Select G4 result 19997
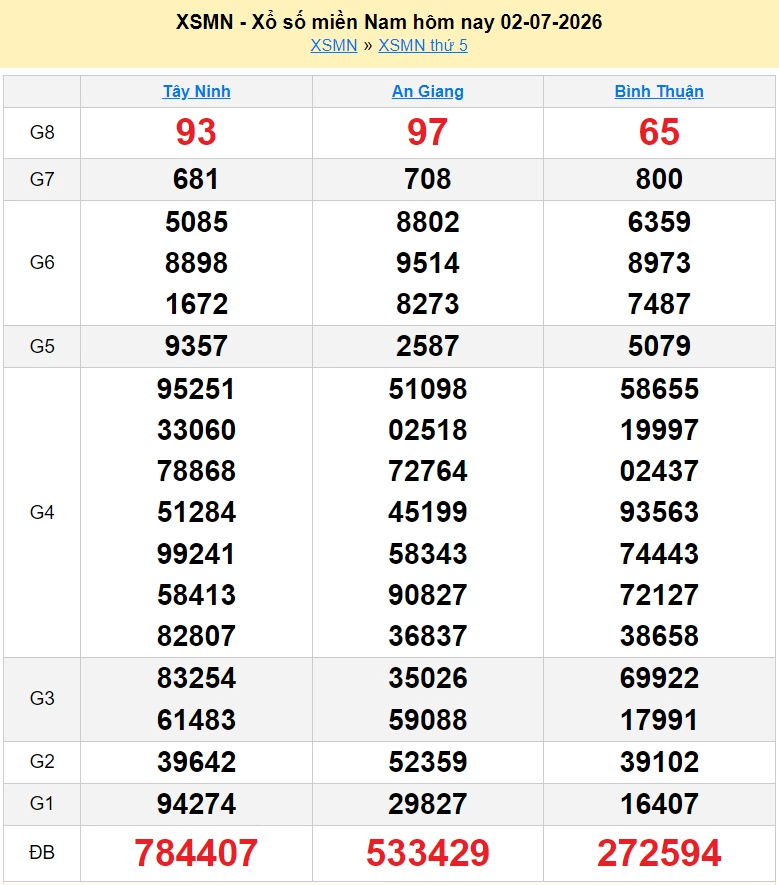 coord(659,430)
